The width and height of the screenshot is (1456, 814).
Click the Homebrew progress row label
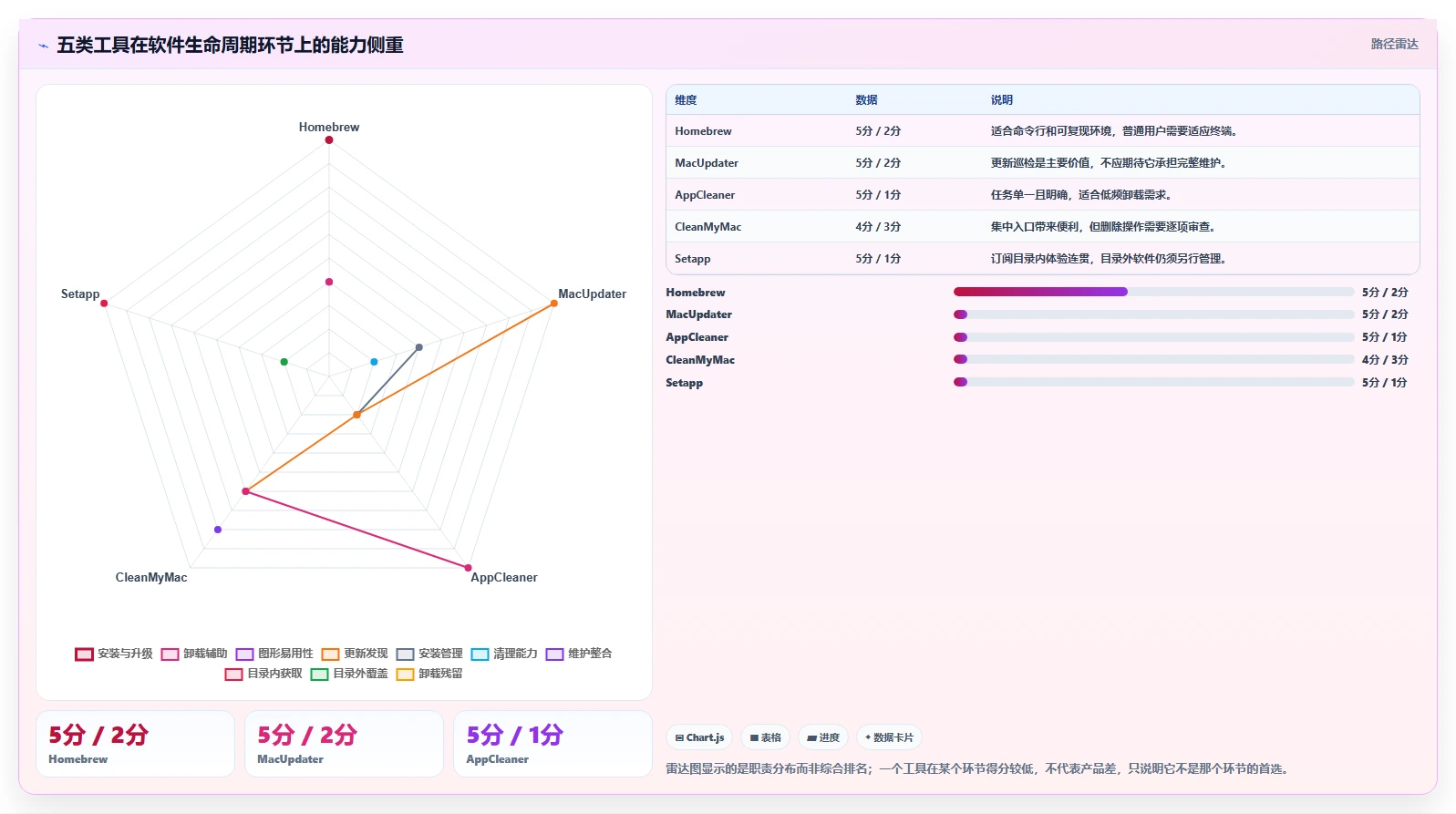click(x=696, y=293)
